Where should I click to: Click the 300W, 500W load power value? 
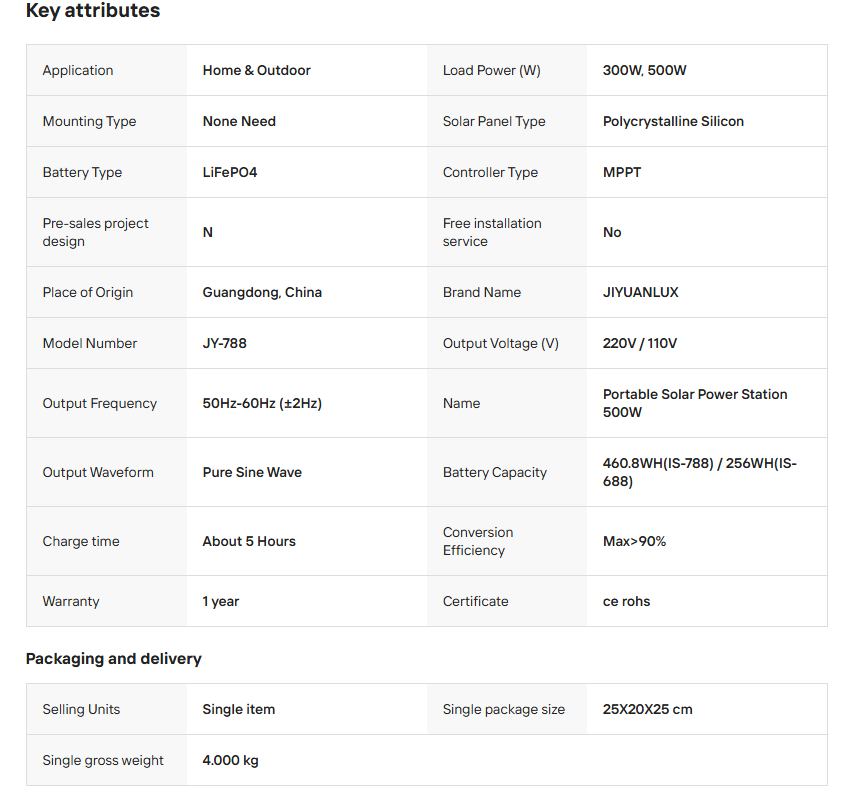point(644,70)
